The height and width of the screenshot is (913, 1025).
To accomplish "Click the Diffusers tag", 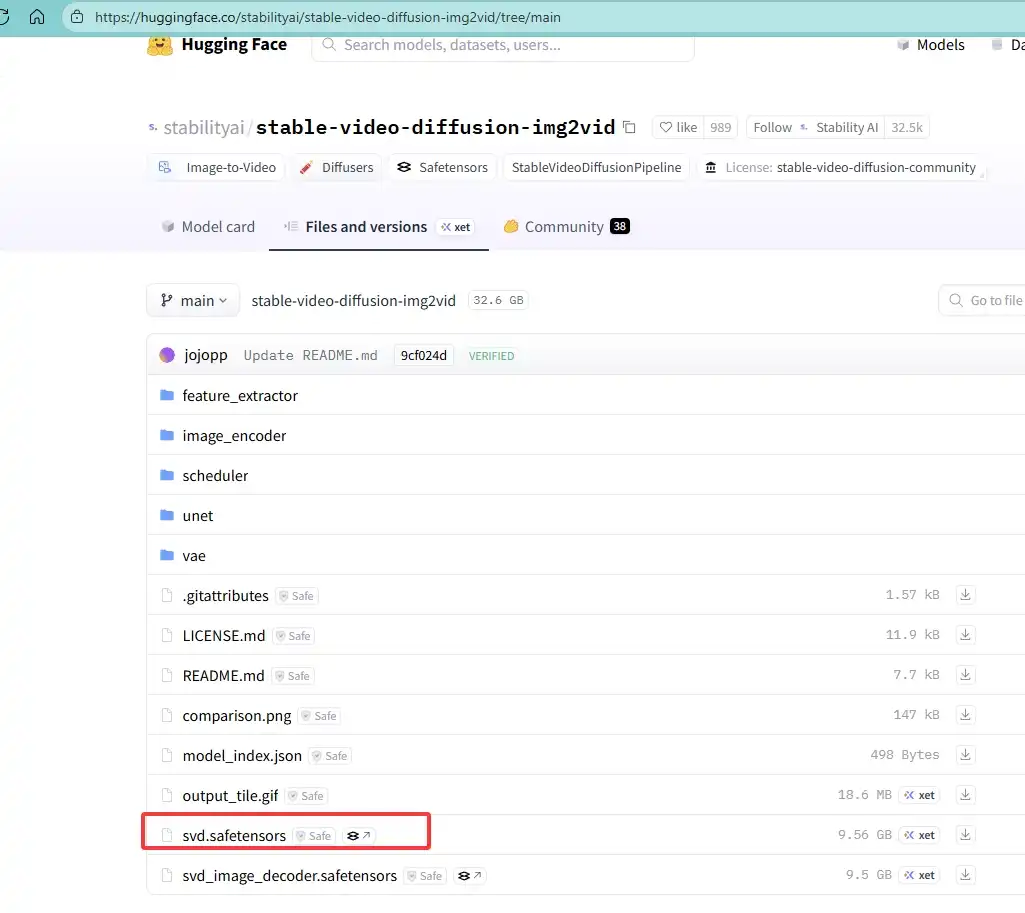I will click(x=336, y=167).
